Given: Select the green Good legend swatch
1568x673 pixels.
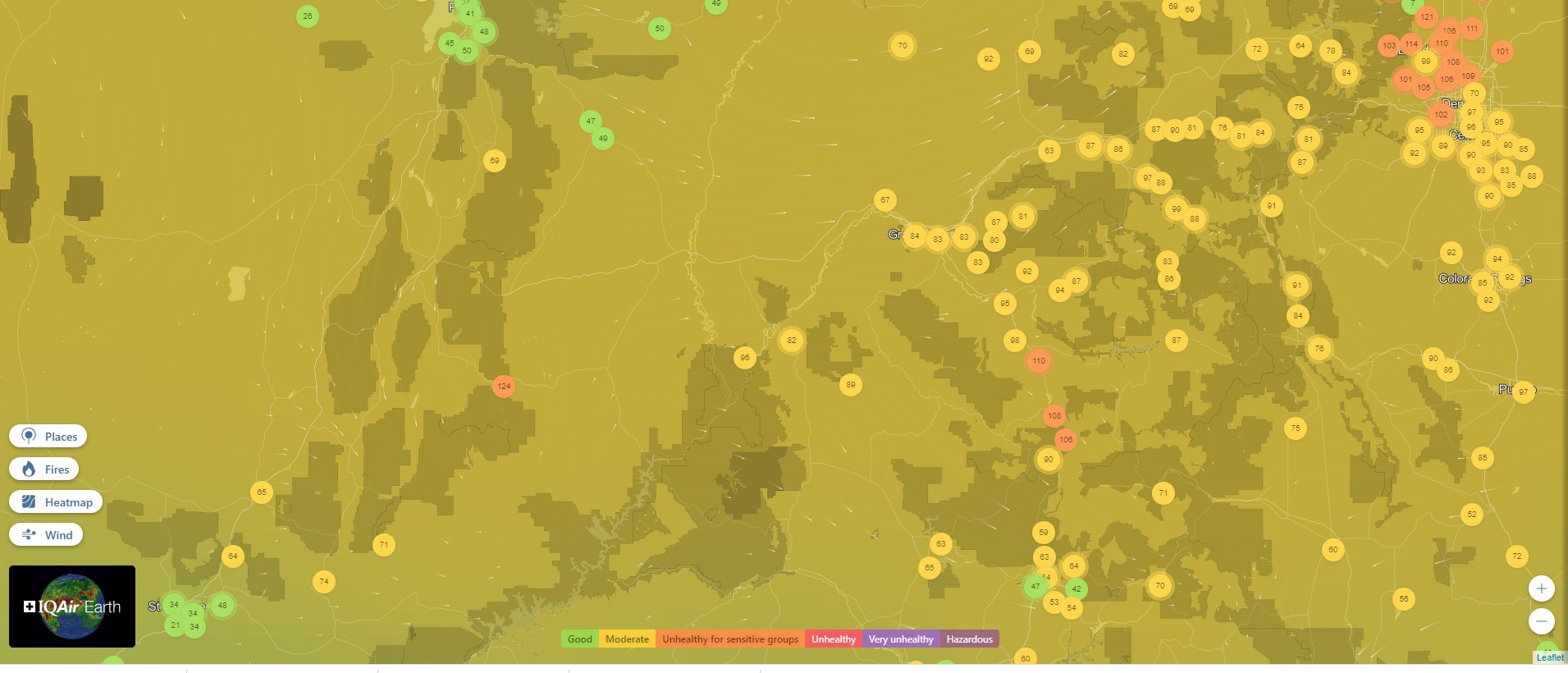Looking at the screenshot, I should point(579,639).
